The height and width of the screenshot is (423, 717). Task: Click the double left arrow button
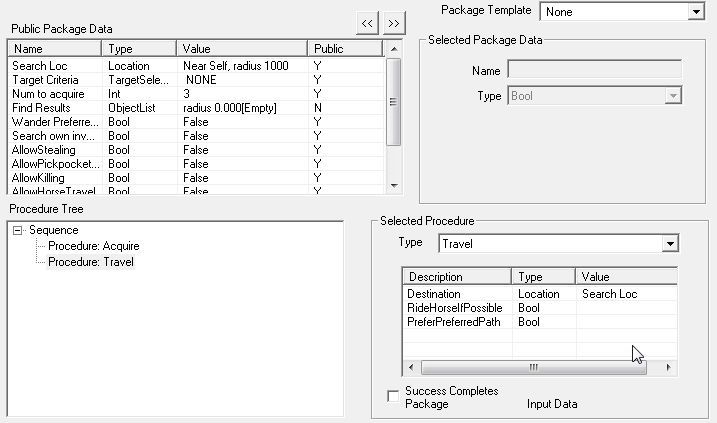coord(369,22)
